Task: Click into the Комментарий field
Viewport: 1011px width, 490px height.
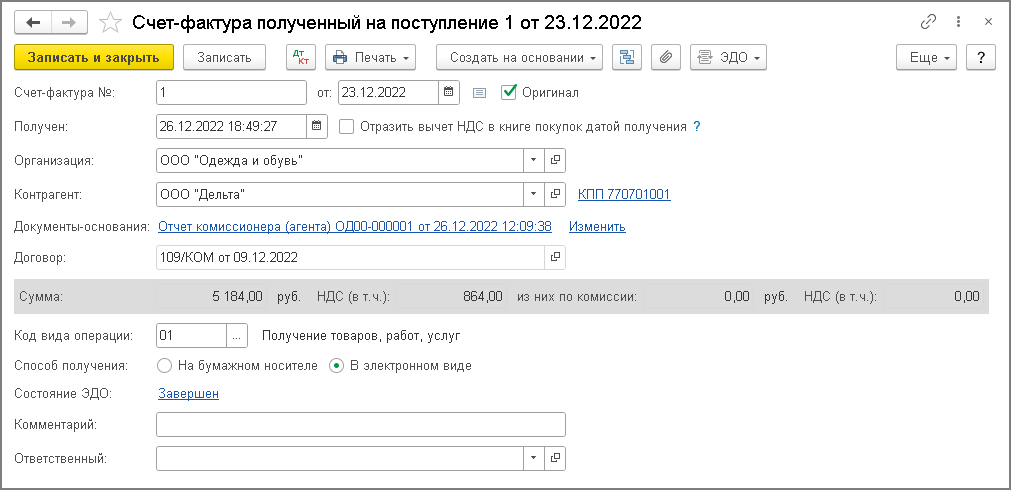Action: click(360, 425)
